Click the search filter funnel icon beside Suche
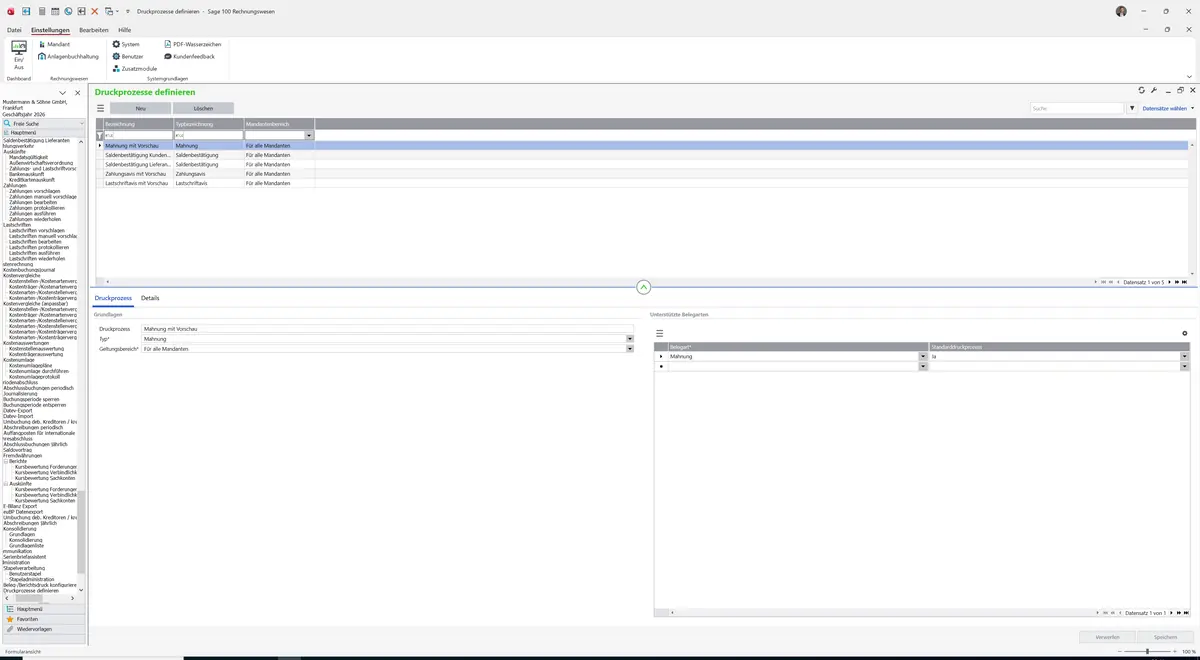 (x=1132, y=108)
